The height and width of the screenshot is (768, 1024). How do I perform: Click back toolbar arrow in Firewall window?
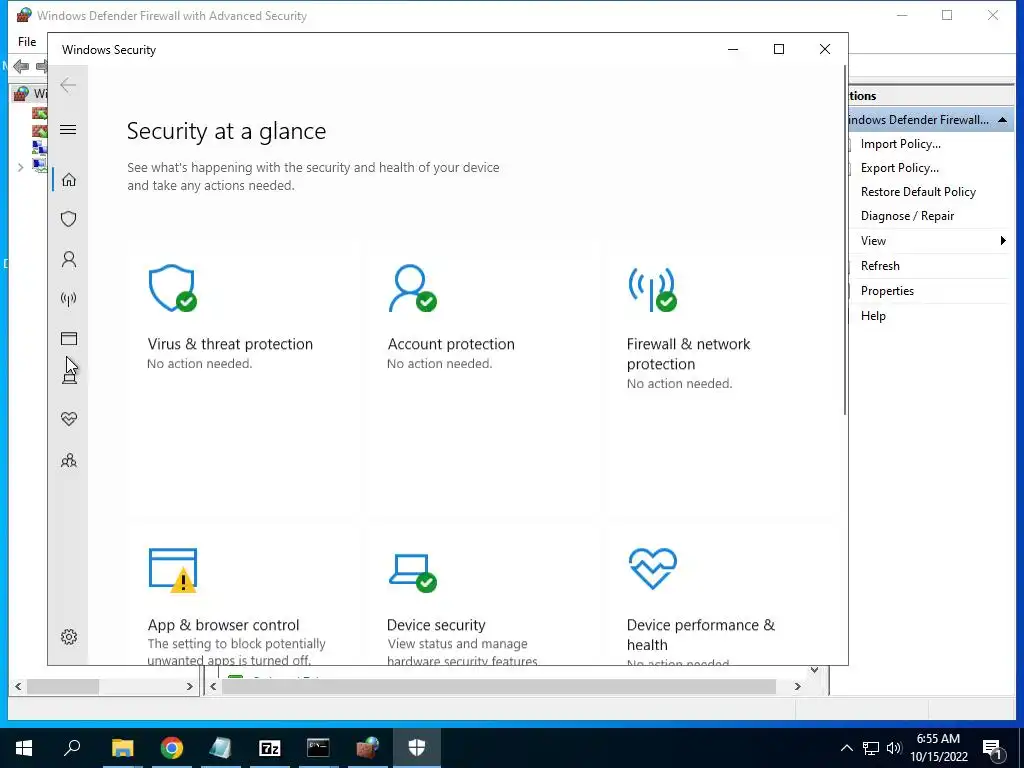(21, 66)
